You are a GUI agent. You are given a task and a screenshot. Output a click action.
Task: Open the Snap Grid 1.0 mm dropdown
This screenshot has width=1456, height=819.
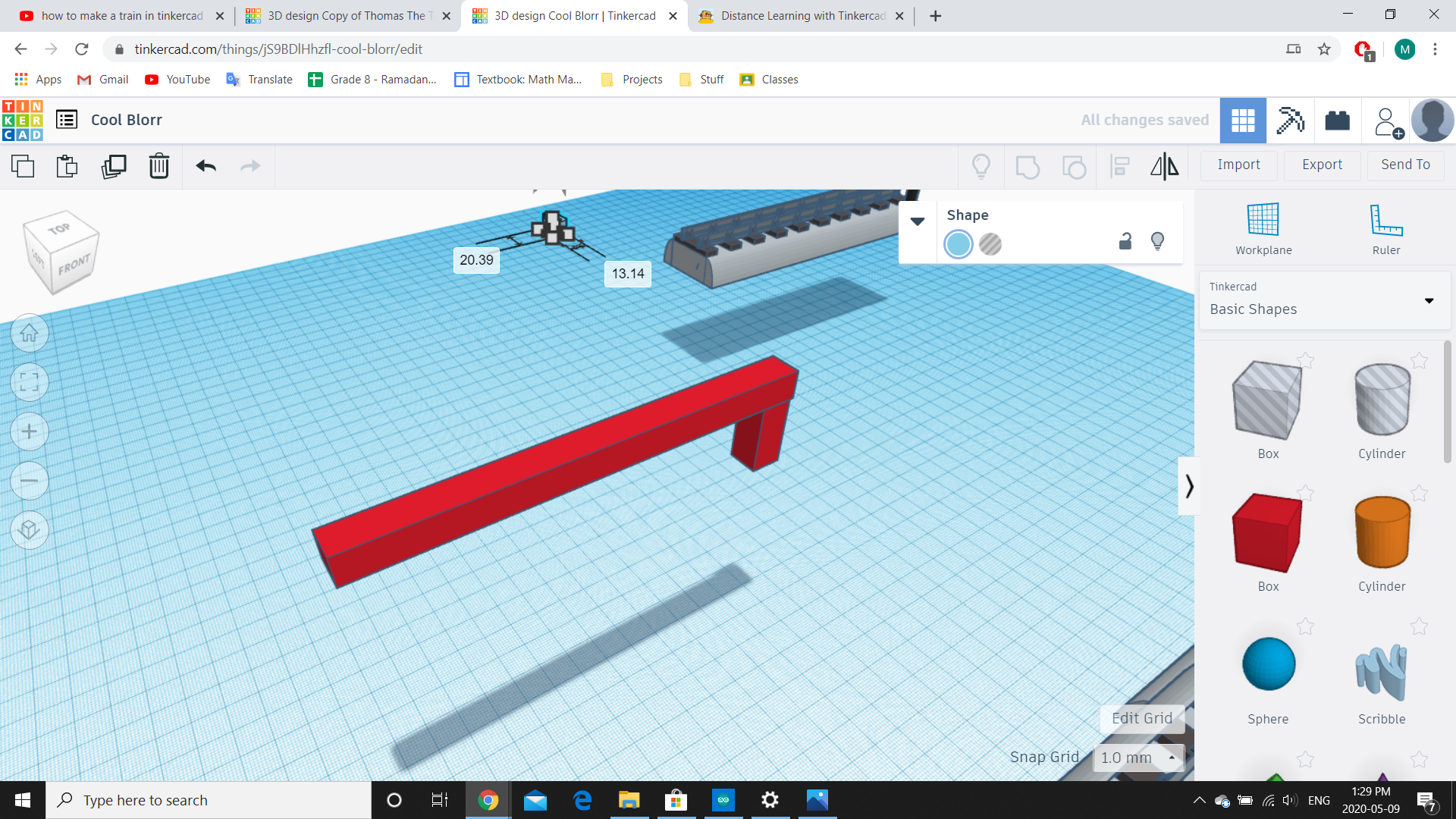pos(1137,758)
